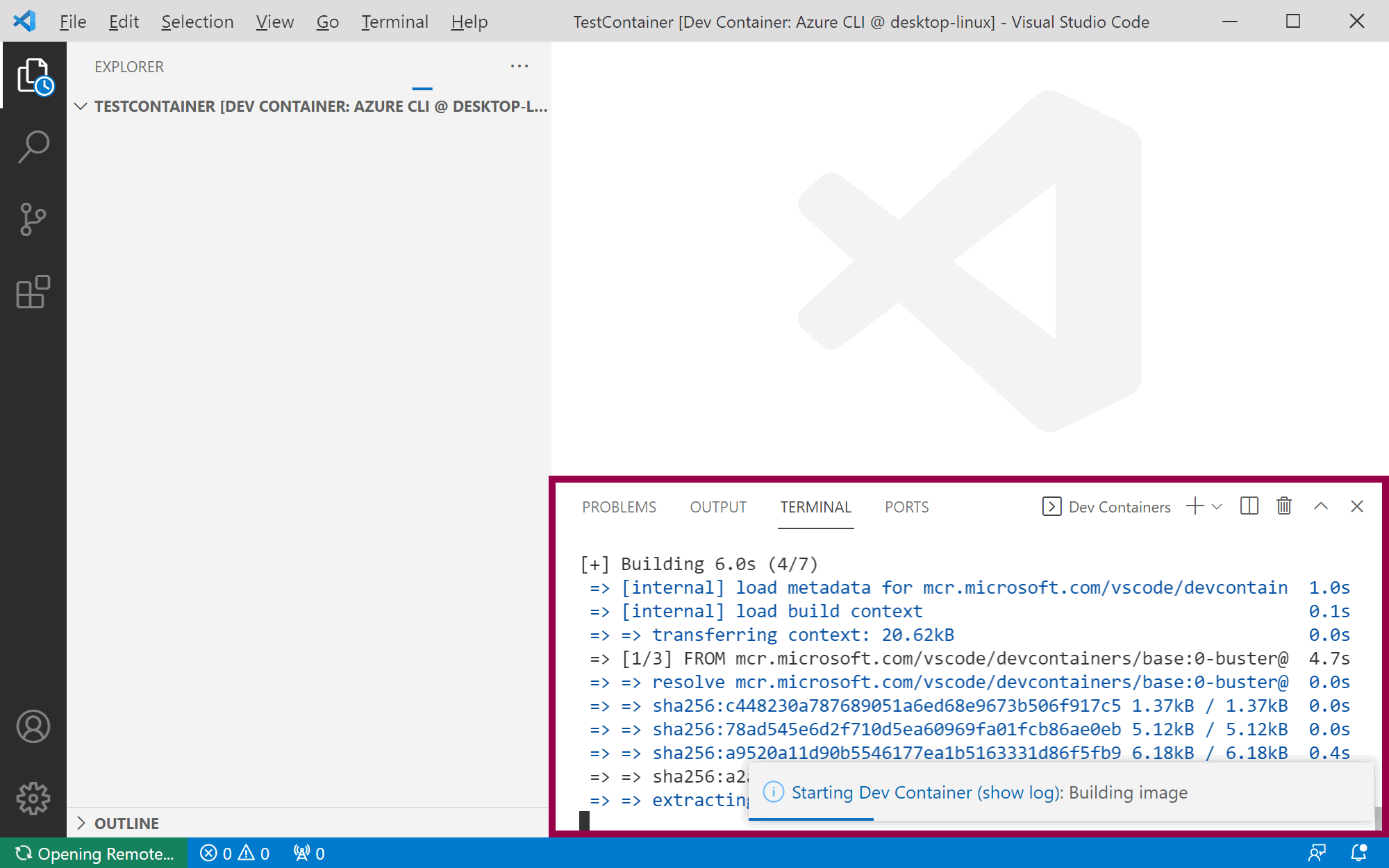Open notifications bell in status bar

(1358, 853)
